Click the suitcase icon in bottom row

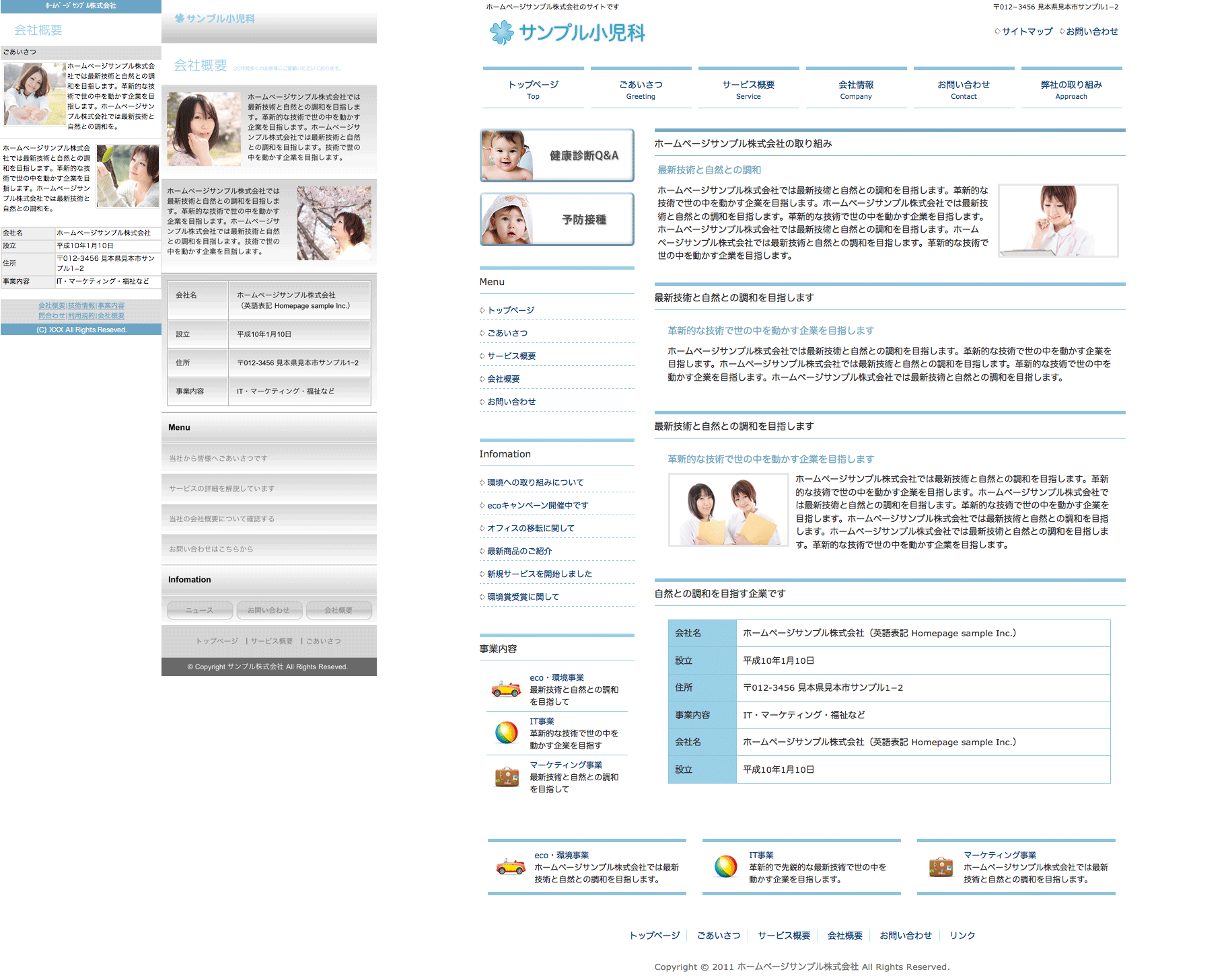940,867
